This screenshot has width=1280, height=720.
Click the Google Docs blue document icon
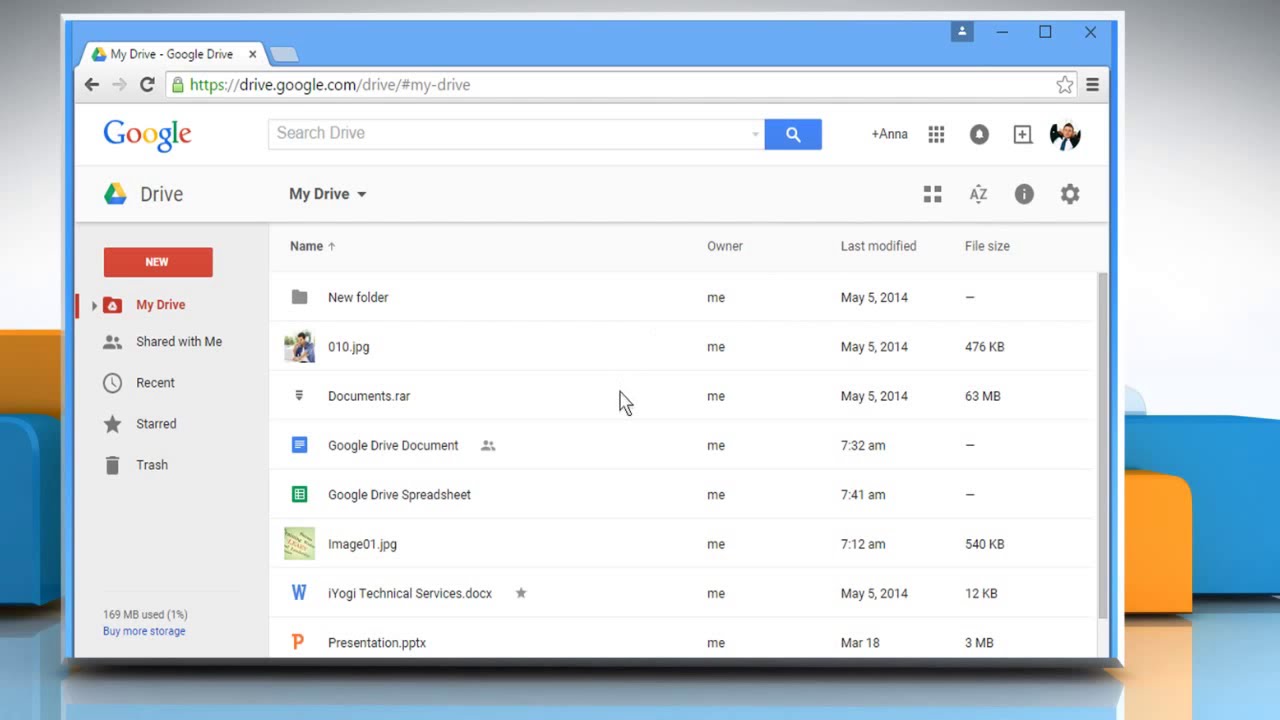pos(299,445)
